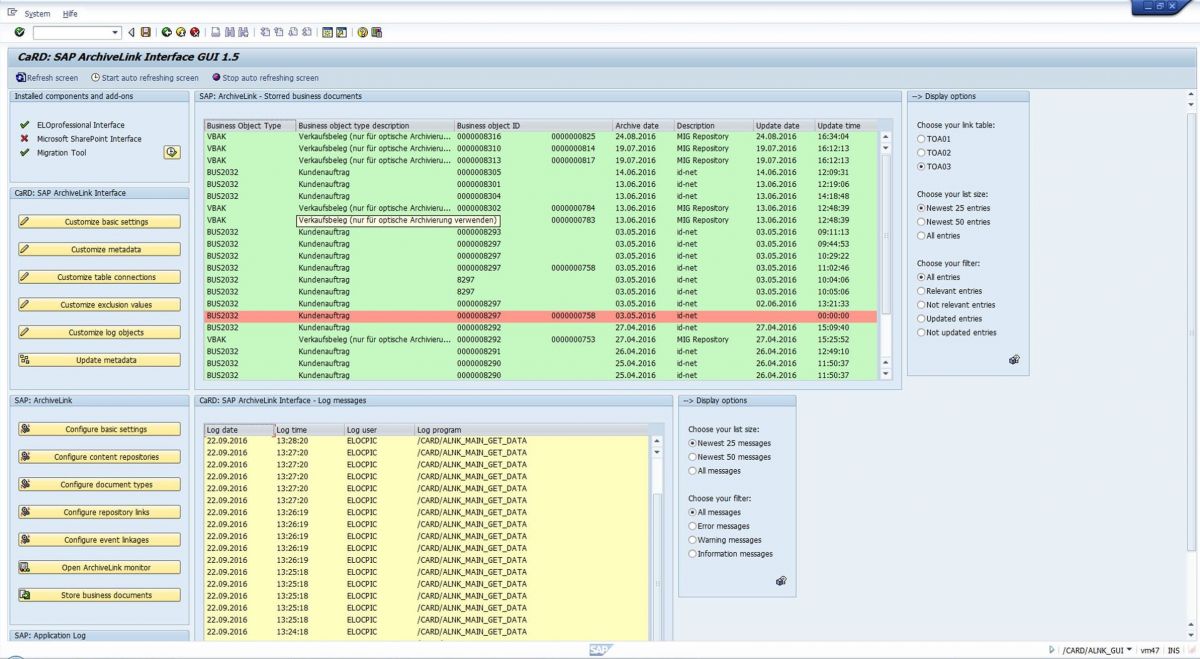1200x659 pixels.
Task: Click log messages table vertical scrollbar
Action: coord(657,540)
